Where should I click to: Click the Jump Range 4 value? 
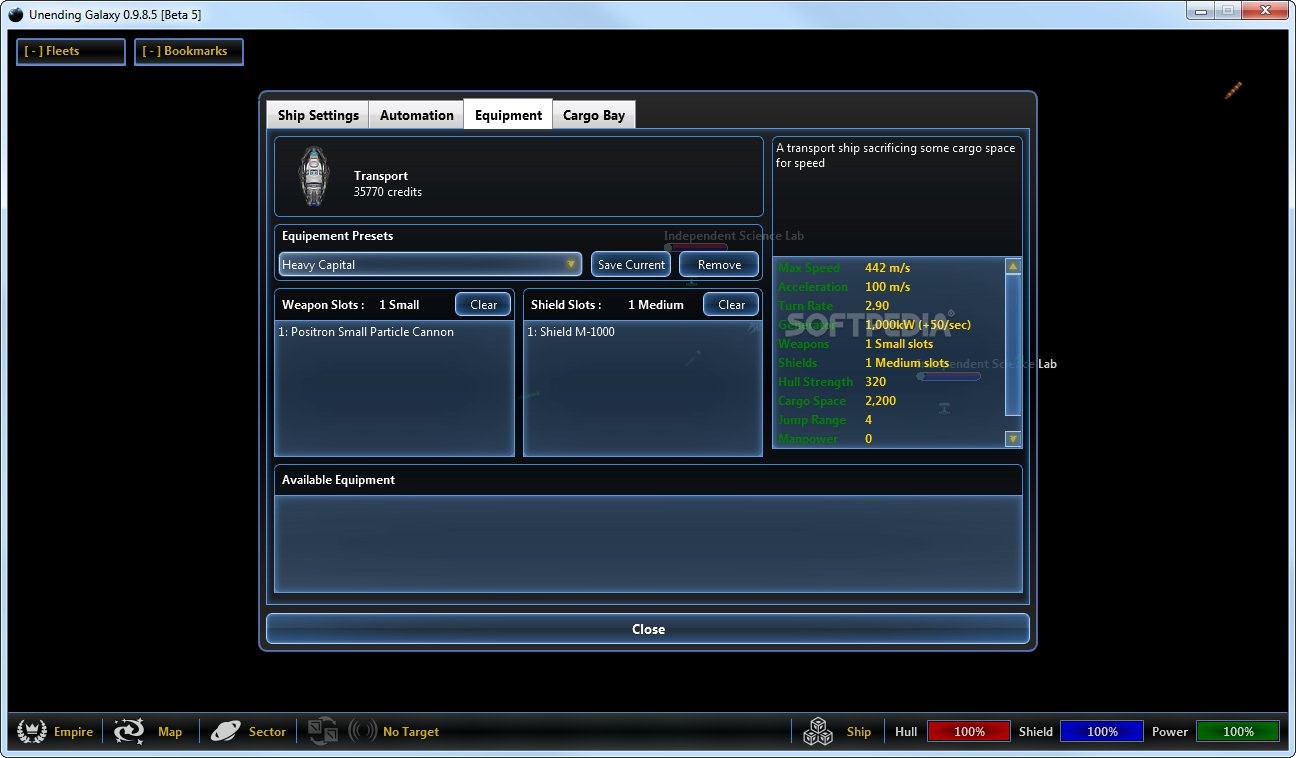(x=868, y=420)
